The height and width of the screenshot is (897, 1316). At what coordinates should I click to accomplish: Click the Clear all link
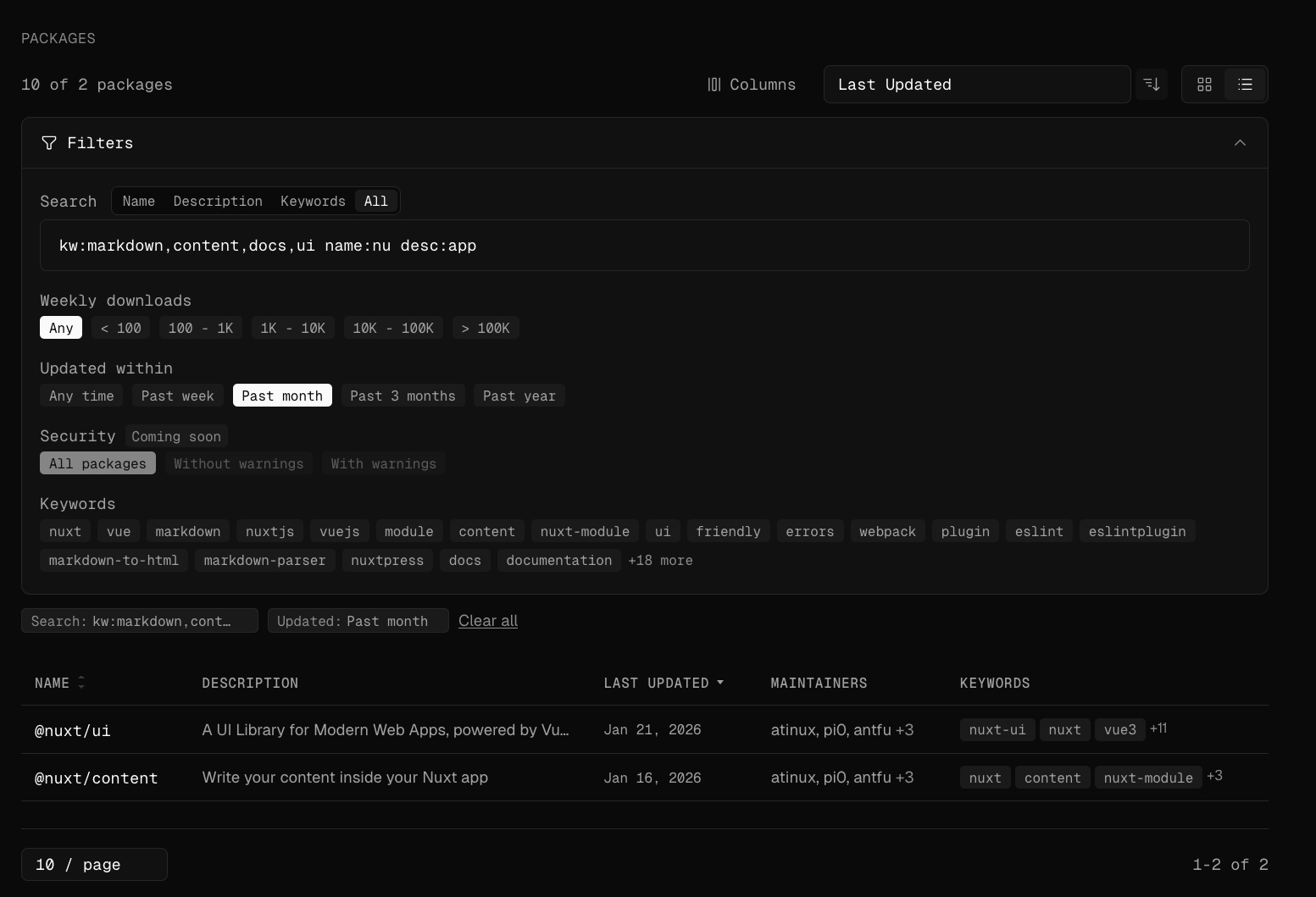488,621
